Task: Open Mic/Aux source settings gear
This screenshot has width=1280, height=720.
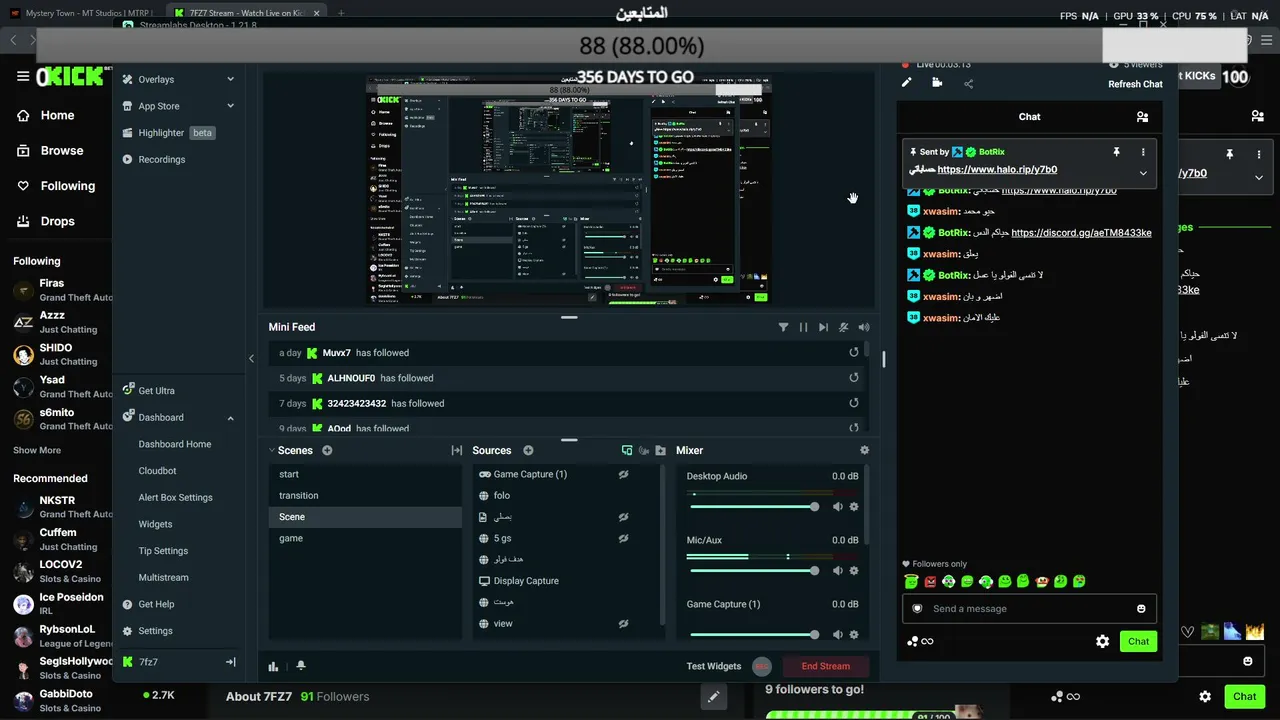Action: click(854, 571)
